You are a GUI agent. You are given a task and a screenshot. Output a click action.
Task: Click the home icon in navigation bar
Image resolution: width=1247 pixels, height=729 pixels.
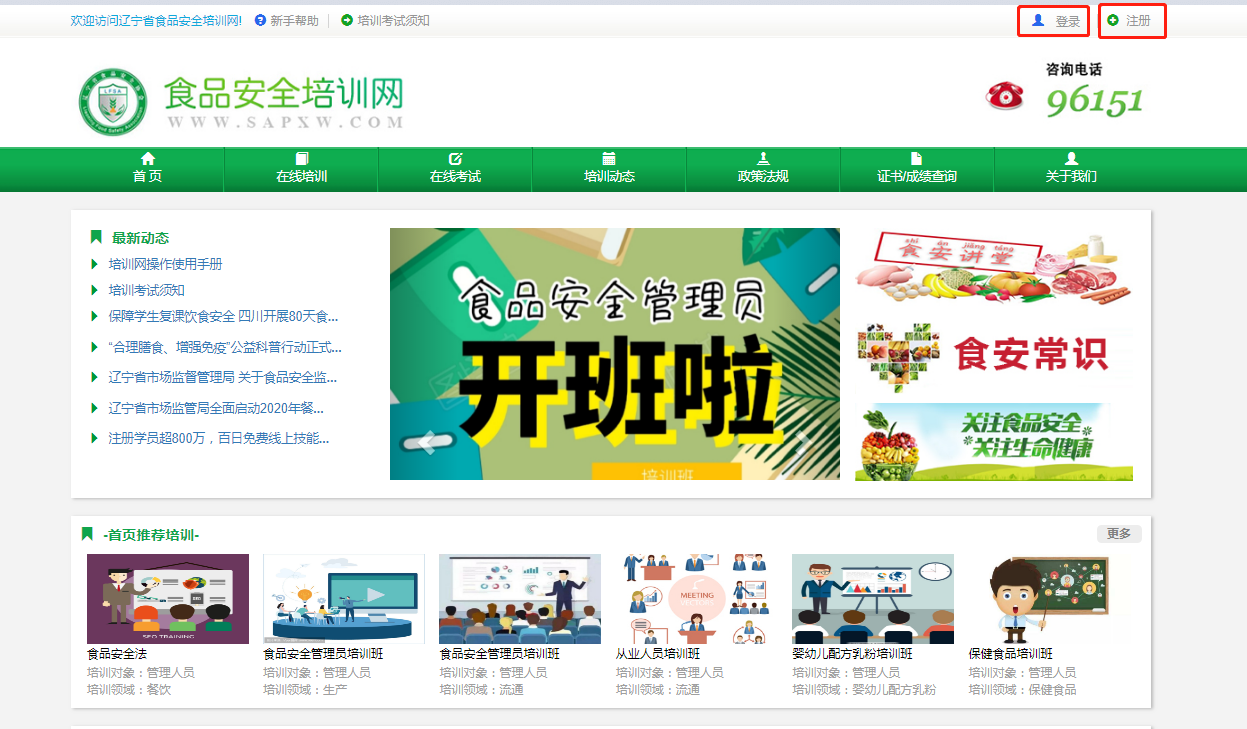(148, 159)
